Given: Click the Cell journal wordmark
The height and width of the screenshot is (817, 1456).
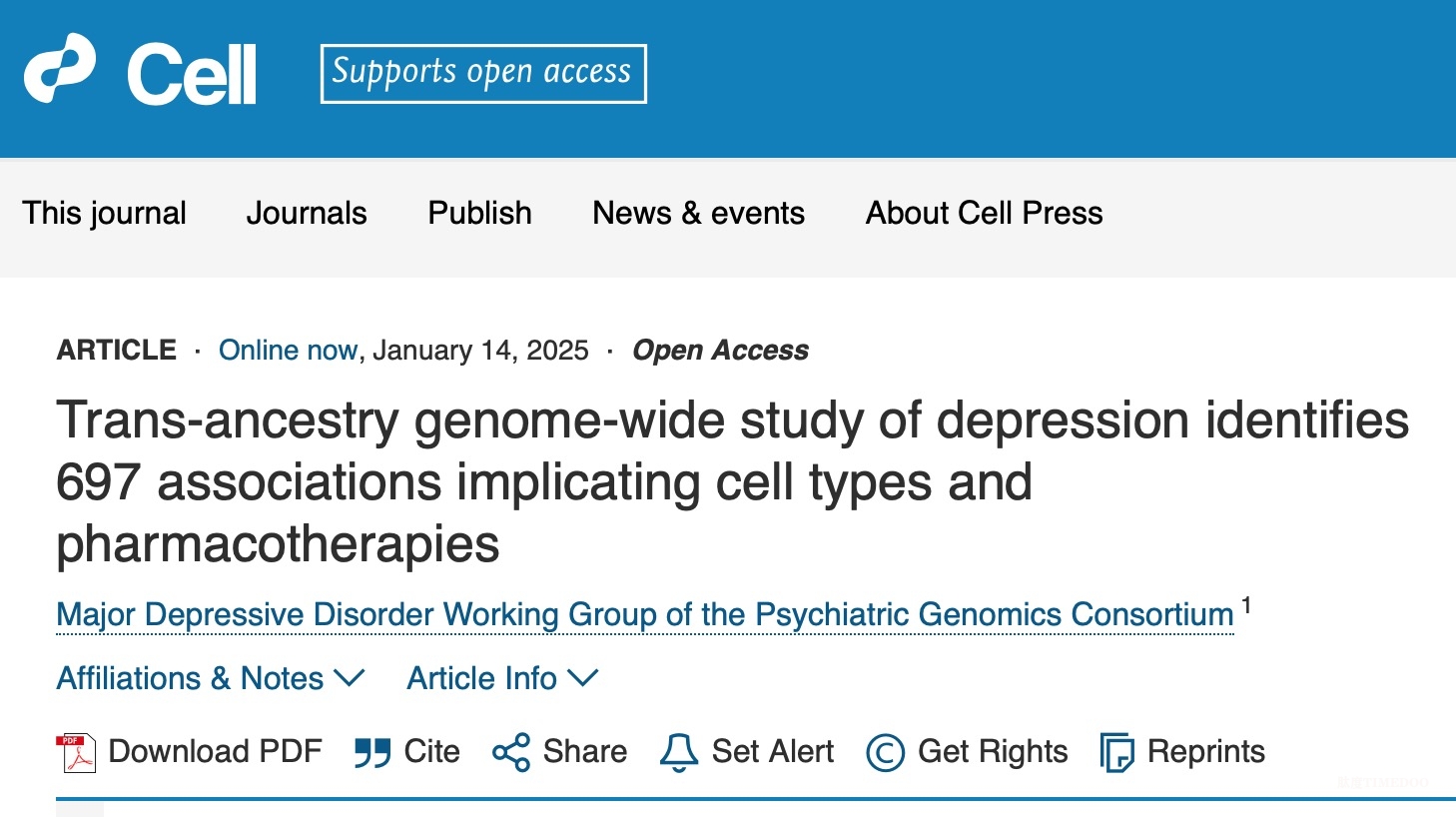Looking at the screenshot, I should click(x=192, y=75).
